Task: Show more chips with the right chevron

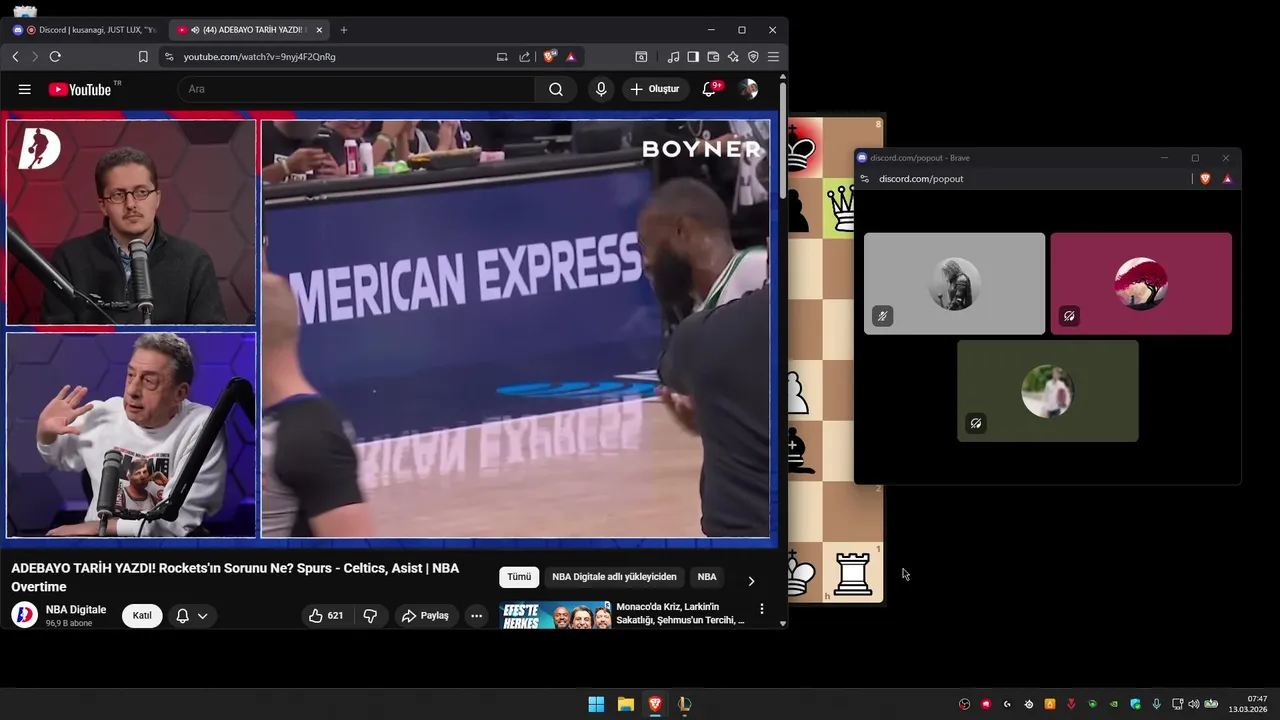Action: [x=751, y=581]
